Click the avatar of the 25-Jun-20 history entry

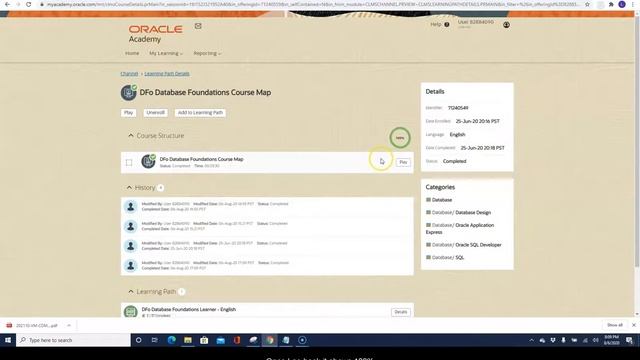(x=131, y=246)
